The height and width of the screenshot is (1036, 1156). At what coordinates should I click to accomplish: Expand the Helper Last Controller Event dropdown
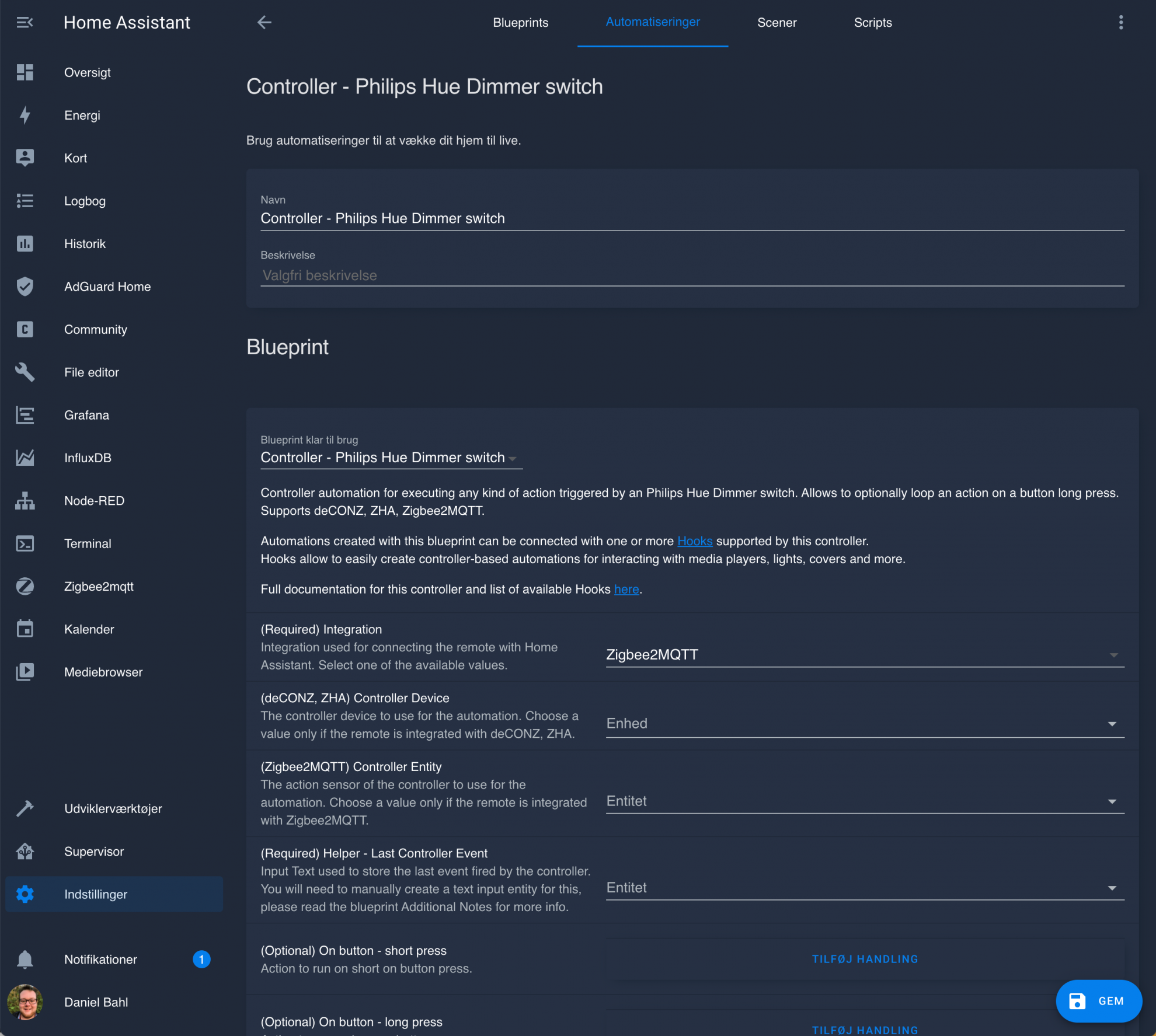click(865, 888)
